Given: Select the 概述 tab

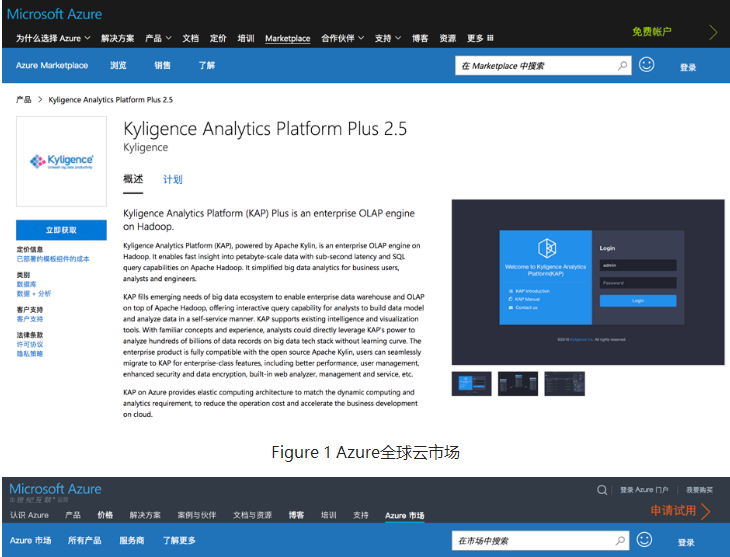Looking at the screenshot, I should tap(133, 179).
